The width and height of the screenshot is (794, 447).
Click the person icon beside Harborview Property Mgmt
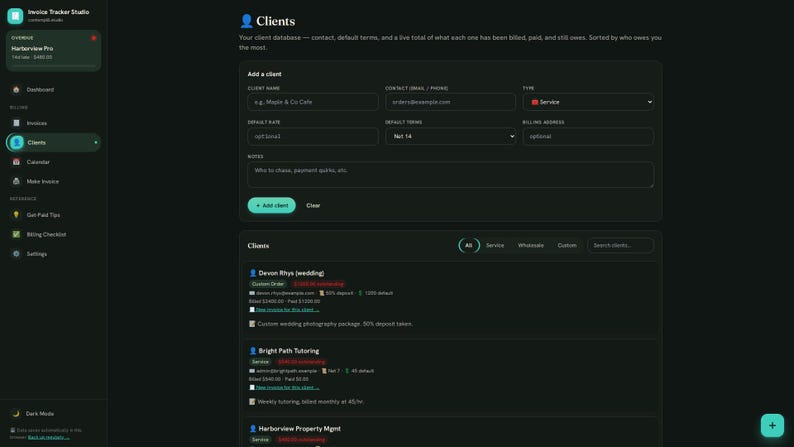[x=253, y=429]
